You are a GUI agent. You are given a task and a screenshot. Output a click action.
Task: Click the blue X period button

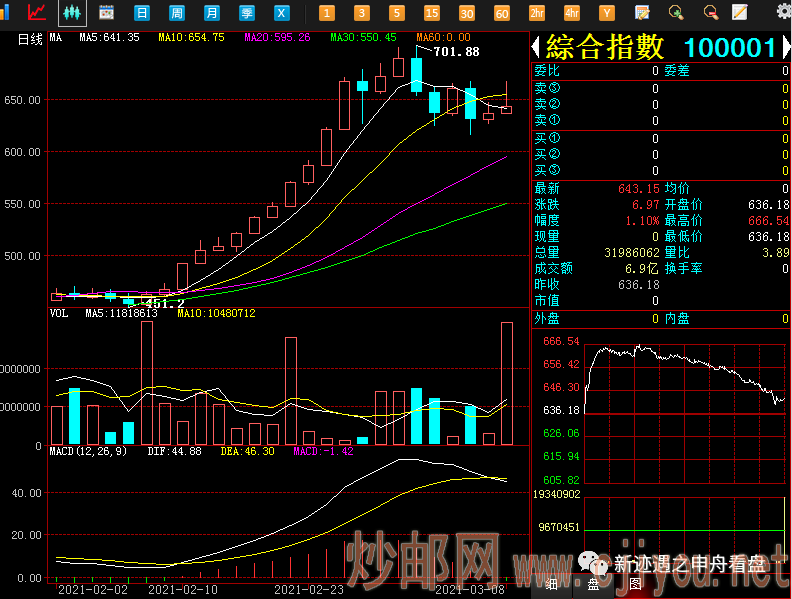click(x=282, y=13)
